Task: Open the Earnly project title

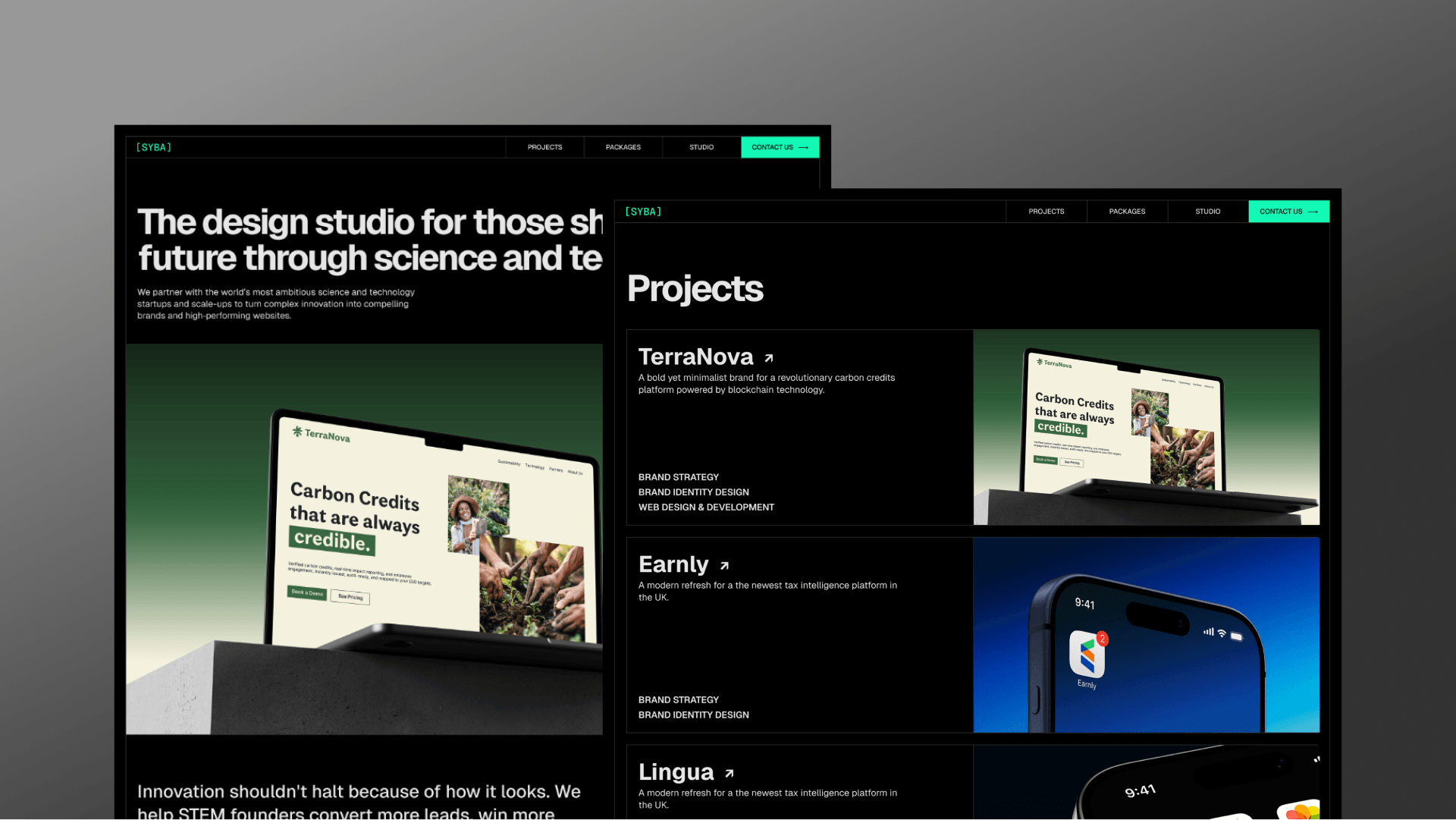Action: 673,564
